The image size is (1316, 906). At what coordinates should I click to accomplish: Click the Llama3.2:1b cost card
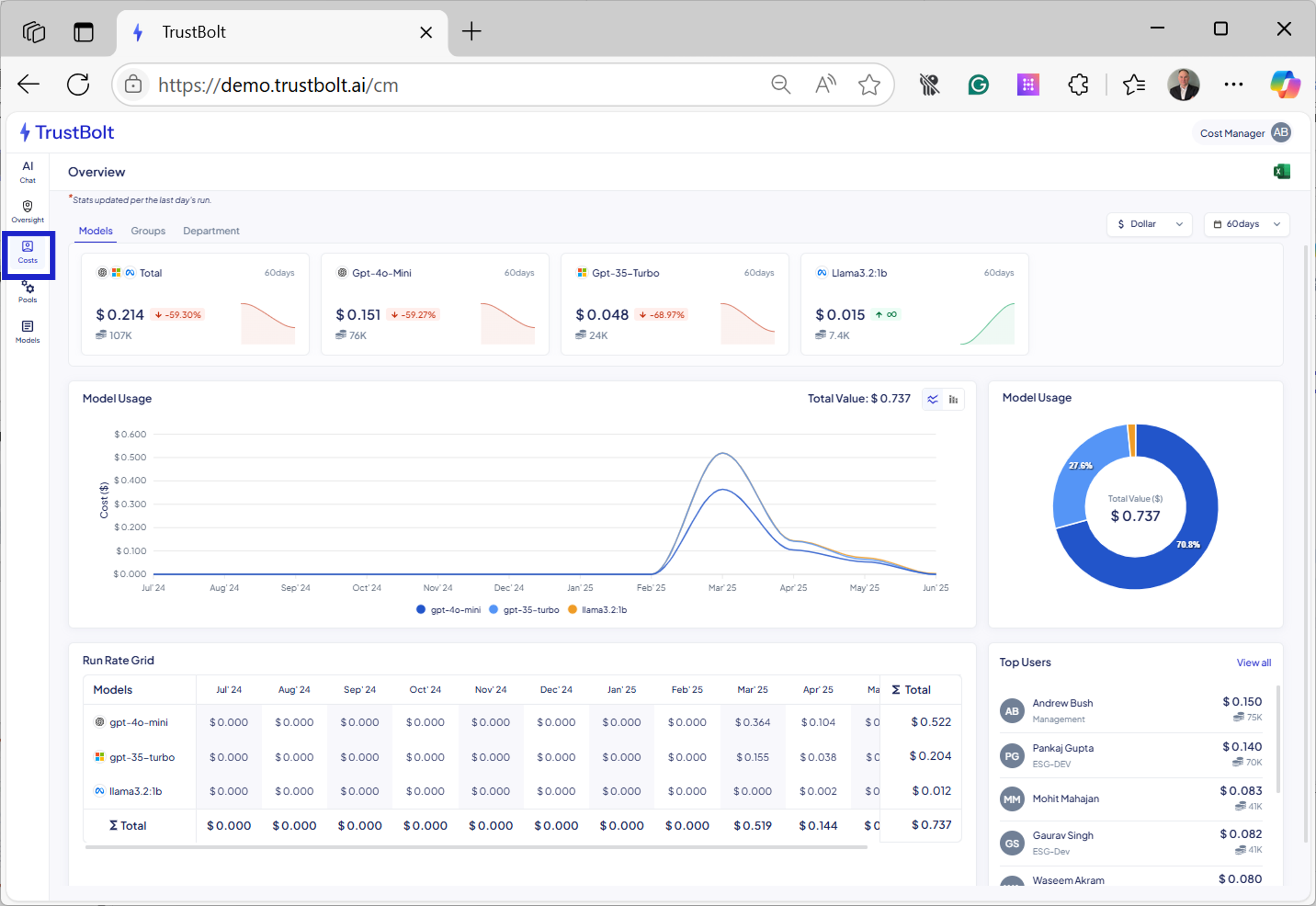click(914, 304)
